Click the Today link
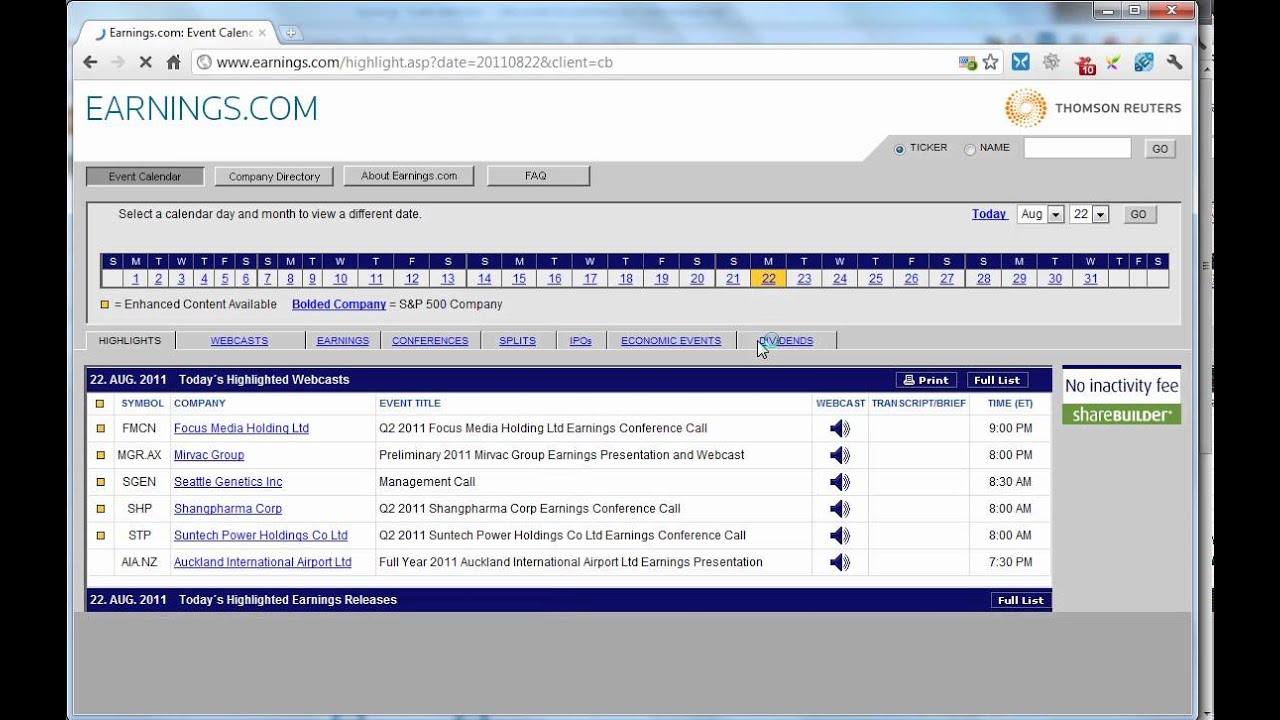The height and width of the screenshot is (720, 1280). (989, 214)
